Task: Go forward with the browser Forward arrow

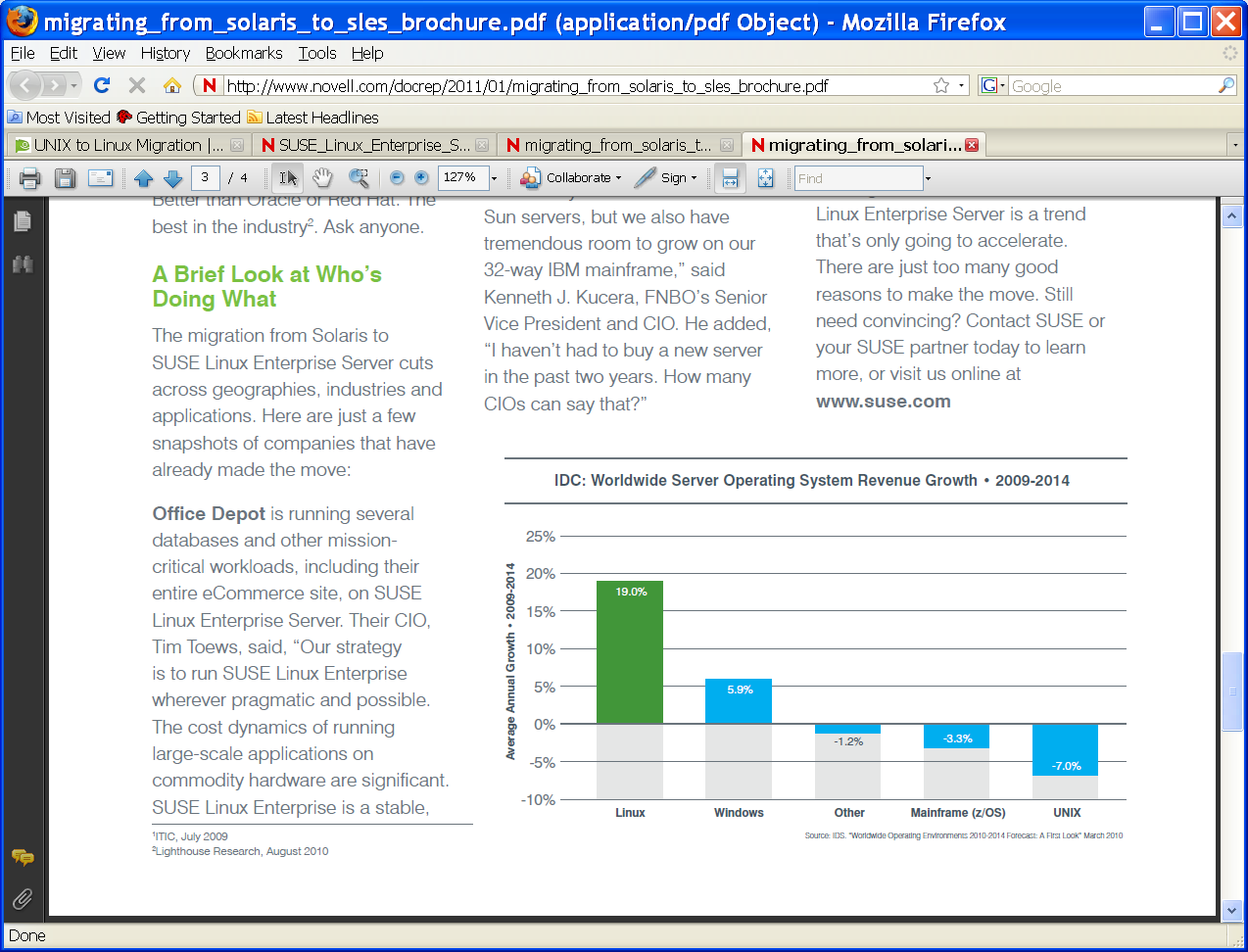Action: [x=55, y=85]
